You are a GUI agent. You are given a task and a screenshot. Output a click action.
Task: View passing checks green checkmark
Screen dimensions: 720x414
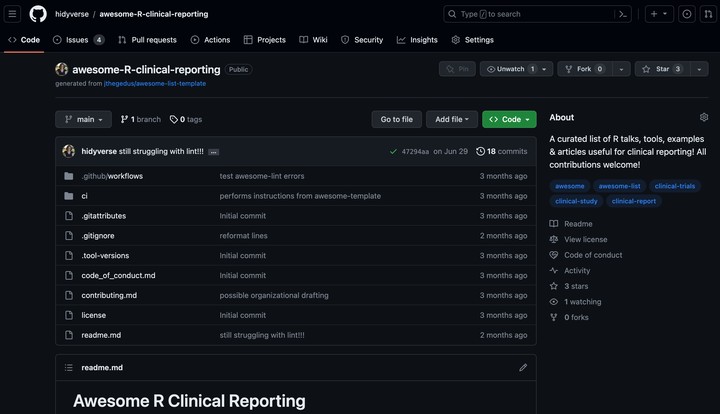393,151
